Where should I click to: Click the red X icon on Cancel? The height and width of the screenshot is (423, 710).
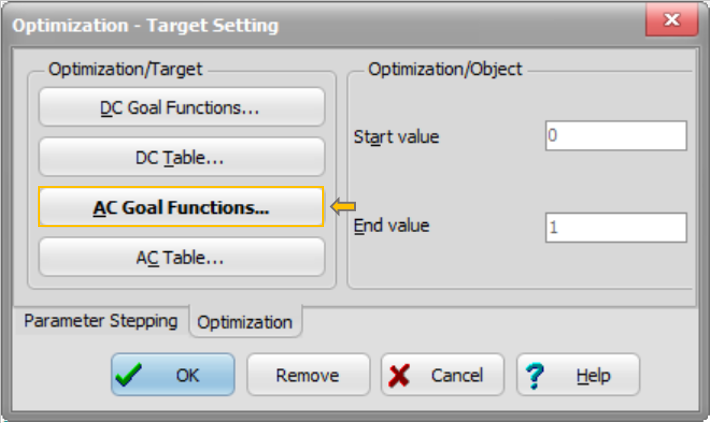pyautogui.click(x=399, y=375)
